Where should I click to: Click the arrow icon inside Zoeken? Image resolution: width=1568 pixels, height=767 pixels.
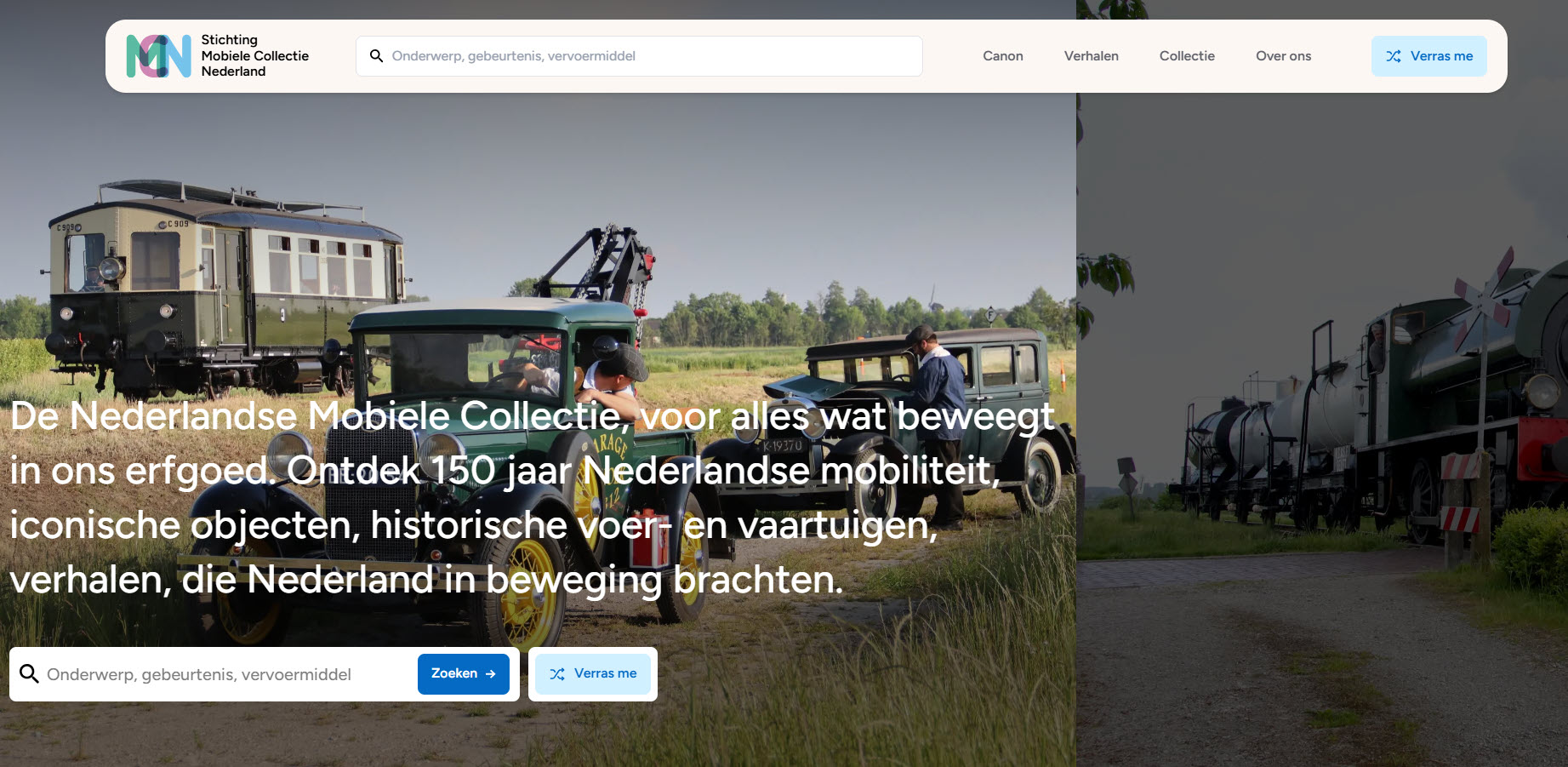tap(491, 674)
